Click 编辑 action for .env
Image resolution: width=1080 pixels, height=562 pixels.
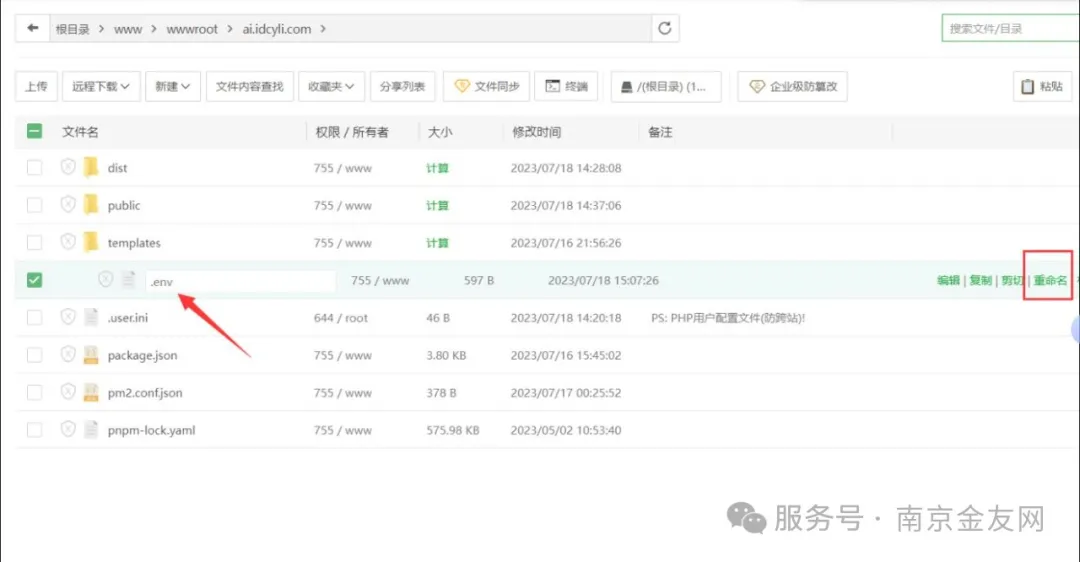click(948, 280)
